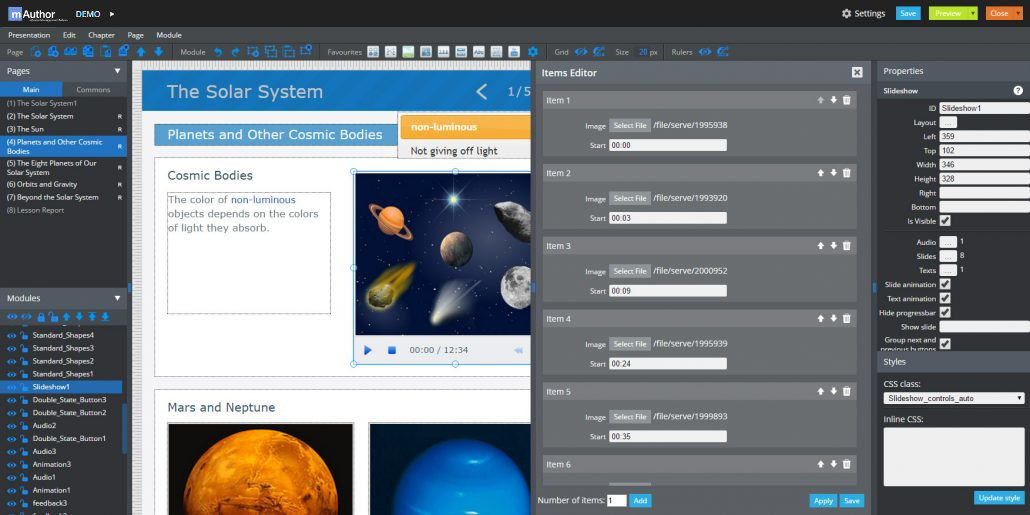The height and width of the screenshot is (515, 1030).
Task: Switch to Commons tab in Pages
Action: 93,89
